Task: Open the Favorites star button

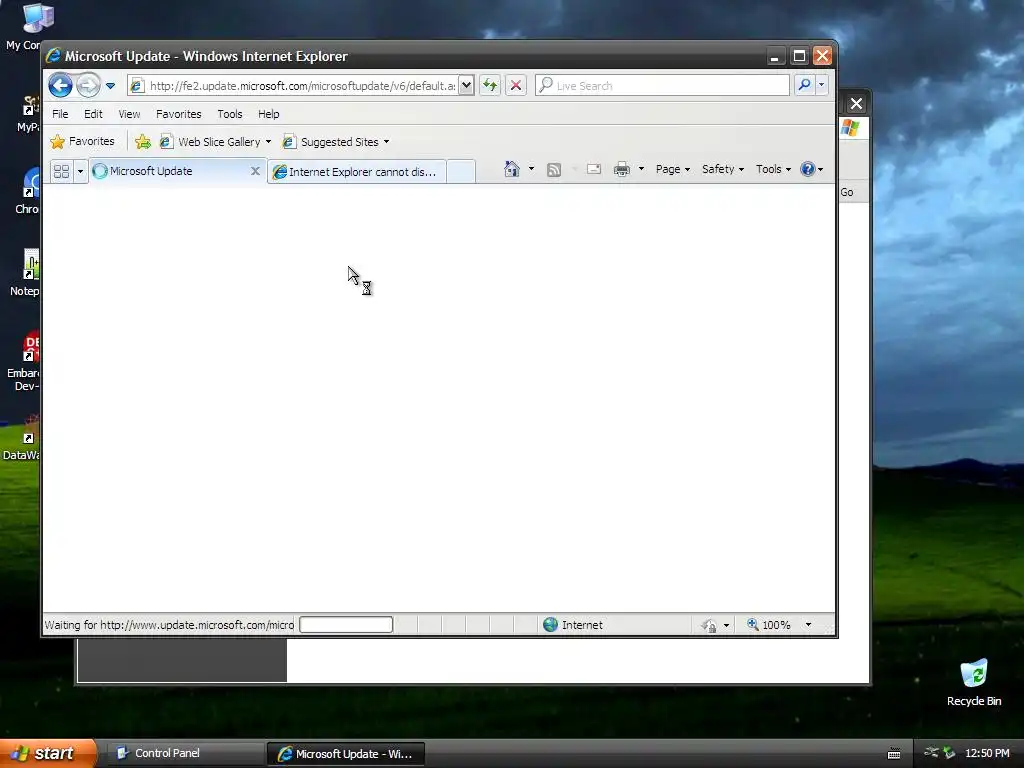Action: click(83, 142)
